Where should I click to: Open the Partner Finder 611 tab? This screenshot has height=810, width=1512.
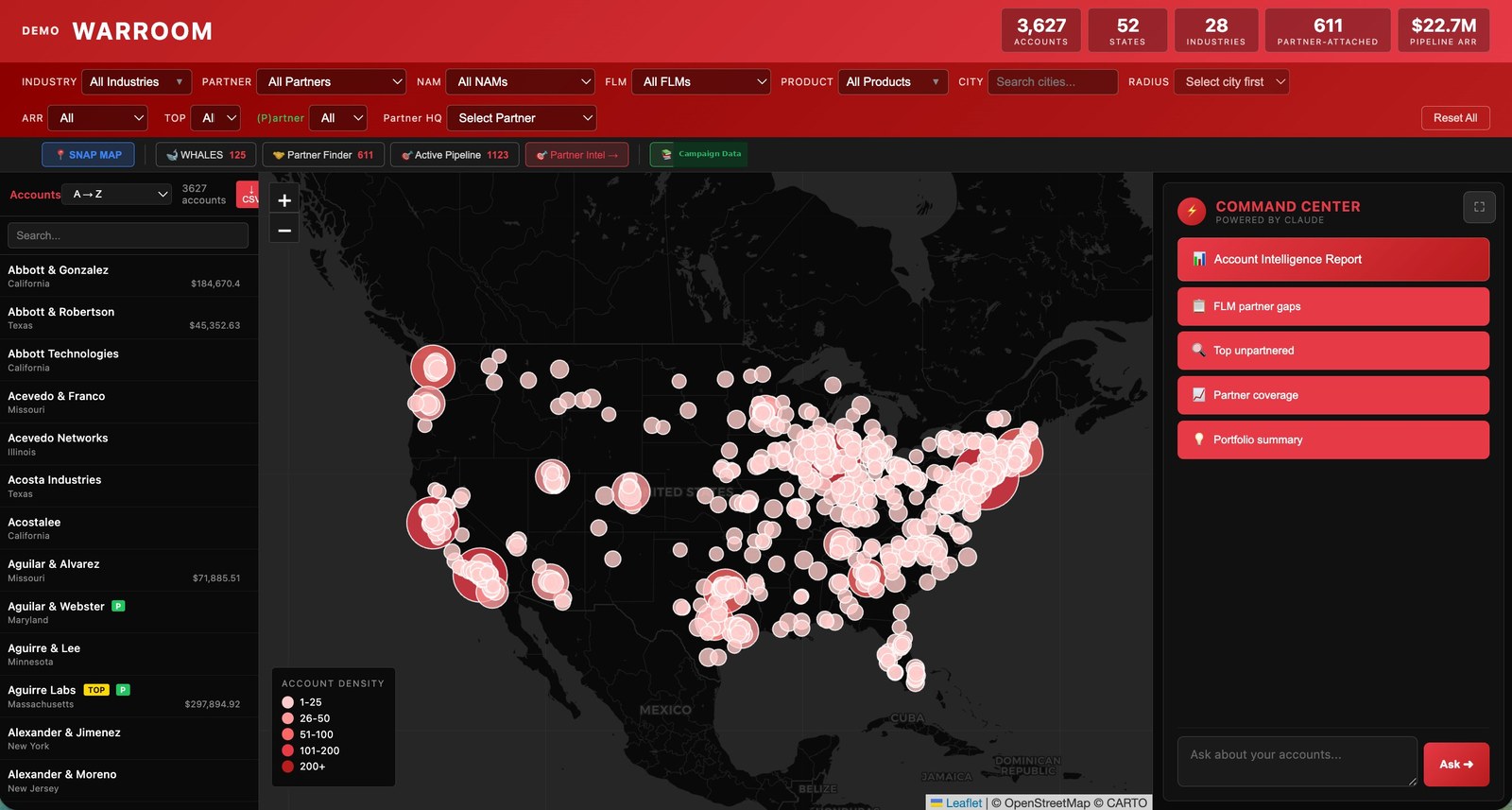coord(323,155)
